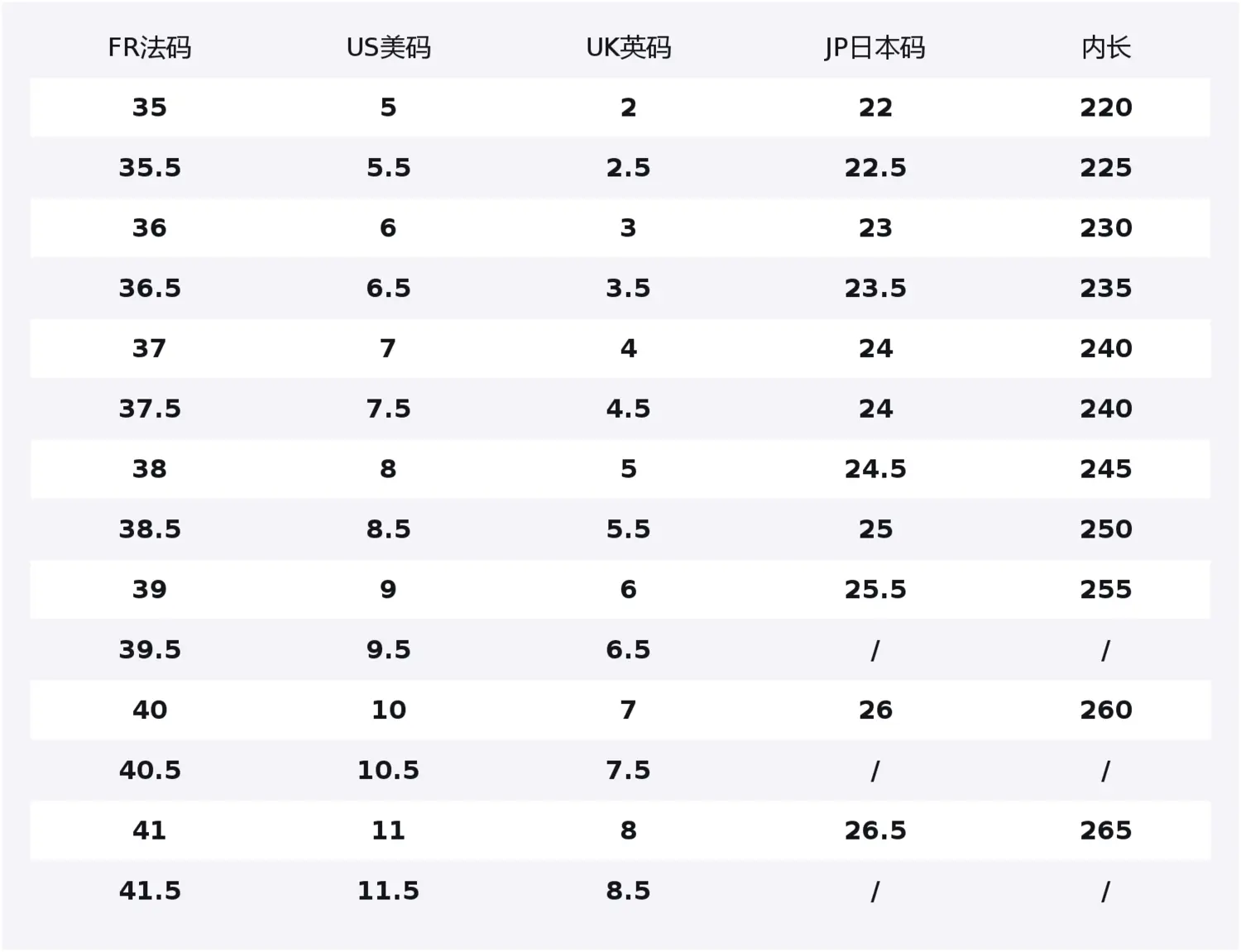Select JP size 24.5 cell

point(875,469)
